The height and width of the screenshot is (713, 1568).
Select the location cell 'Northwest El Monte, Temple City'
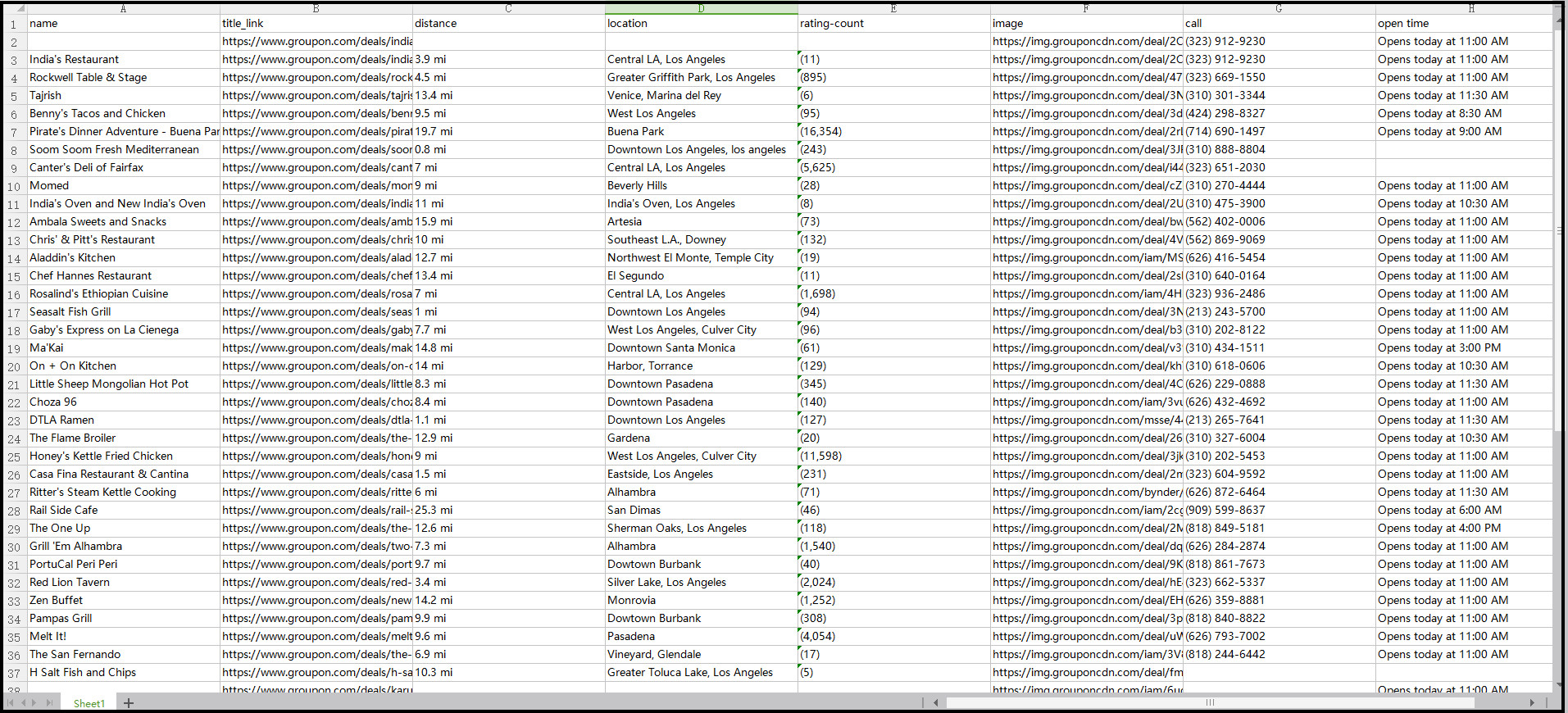point(701,258)
